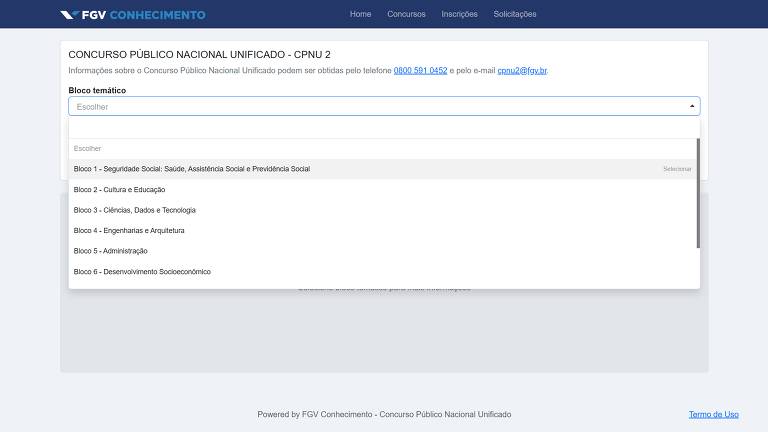Choose Bloco 2 - Cultura e Educação

click(383, 189)
